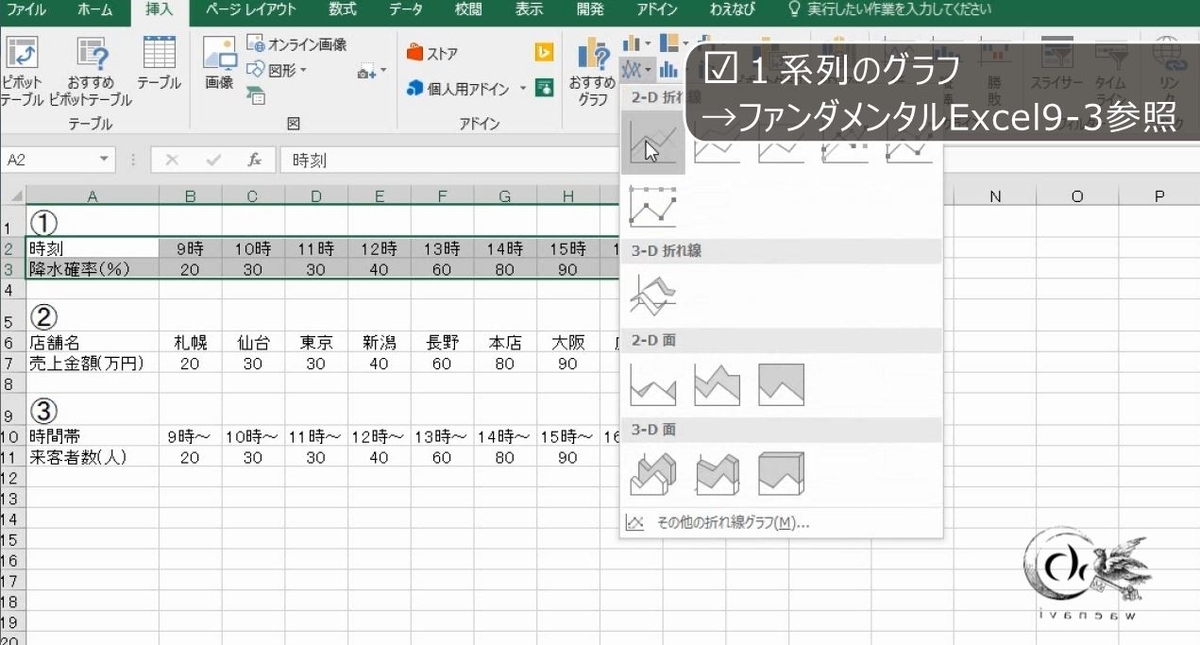This screenshot has width=1200, height=645.
Task: Click cell 12時 in row 2
Action: pyautogui.click(x=379, y=248)
